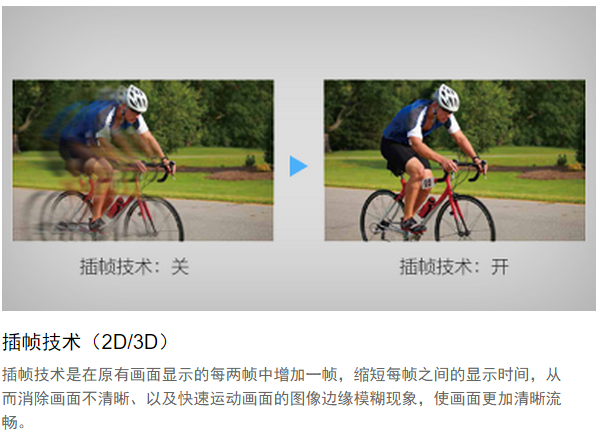Click the white helmet in the sharp photo
The width and height of the screenshot is (600, 433).
pyautogui.click(x=447, y=98)
